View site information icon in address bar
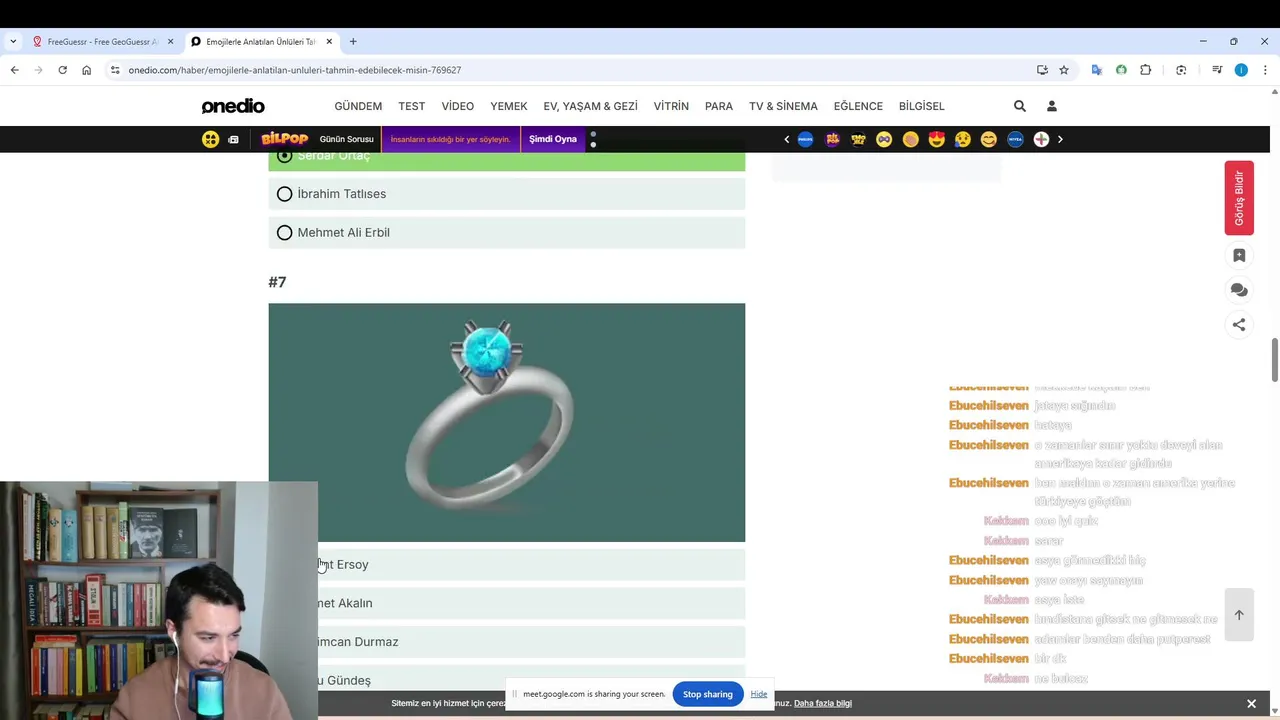The image size is (1280, 720). coord(115,70)
